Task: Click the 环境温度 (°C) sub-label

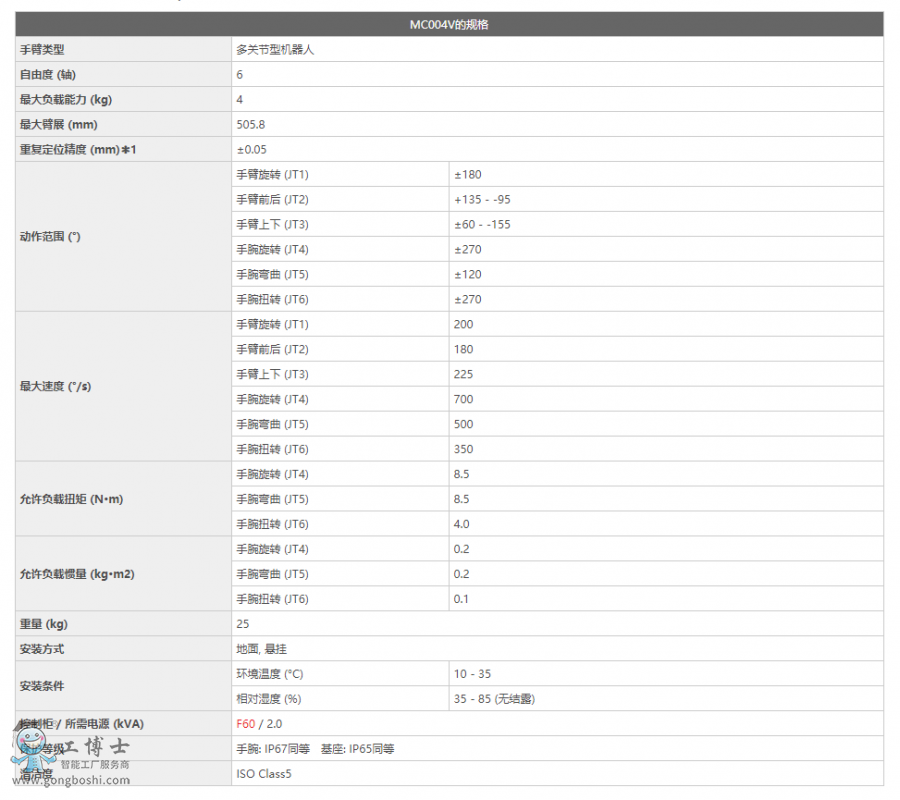Action: point(269,674)
